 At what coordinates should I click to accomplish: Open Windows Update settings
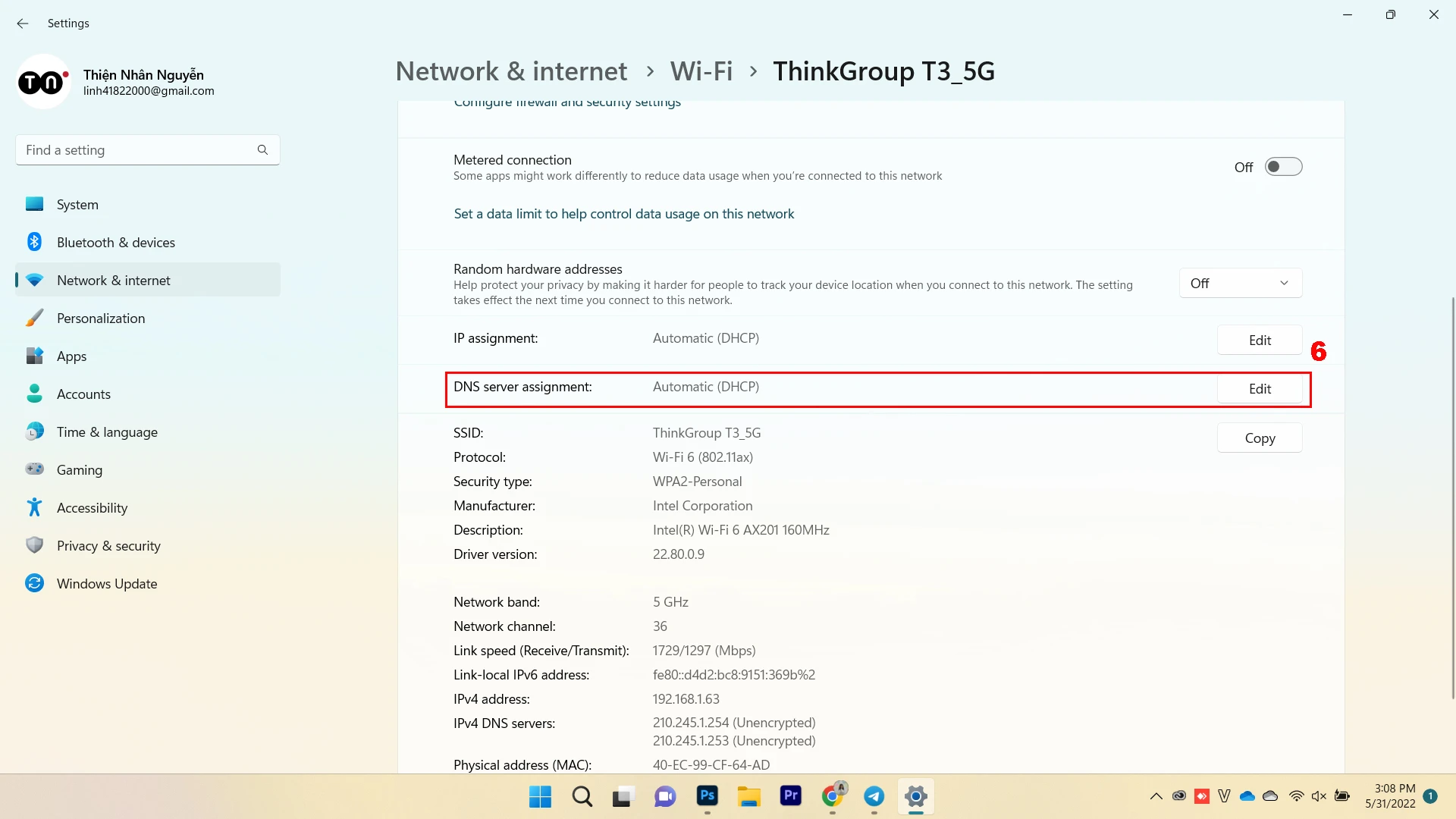(148, 583)
